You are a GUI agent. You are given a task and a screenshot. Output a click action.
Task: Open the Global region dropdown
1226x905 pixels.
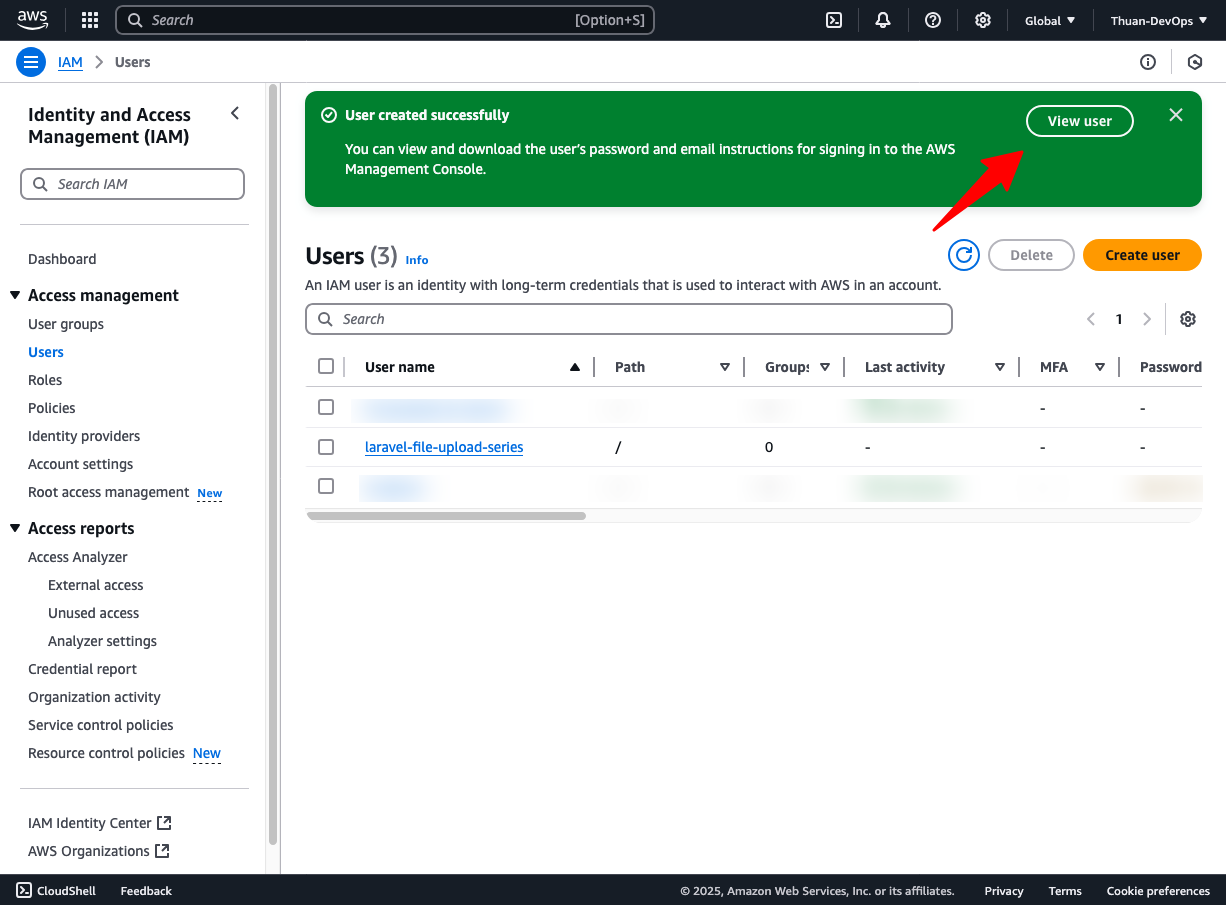click(x=1050, y=20)
